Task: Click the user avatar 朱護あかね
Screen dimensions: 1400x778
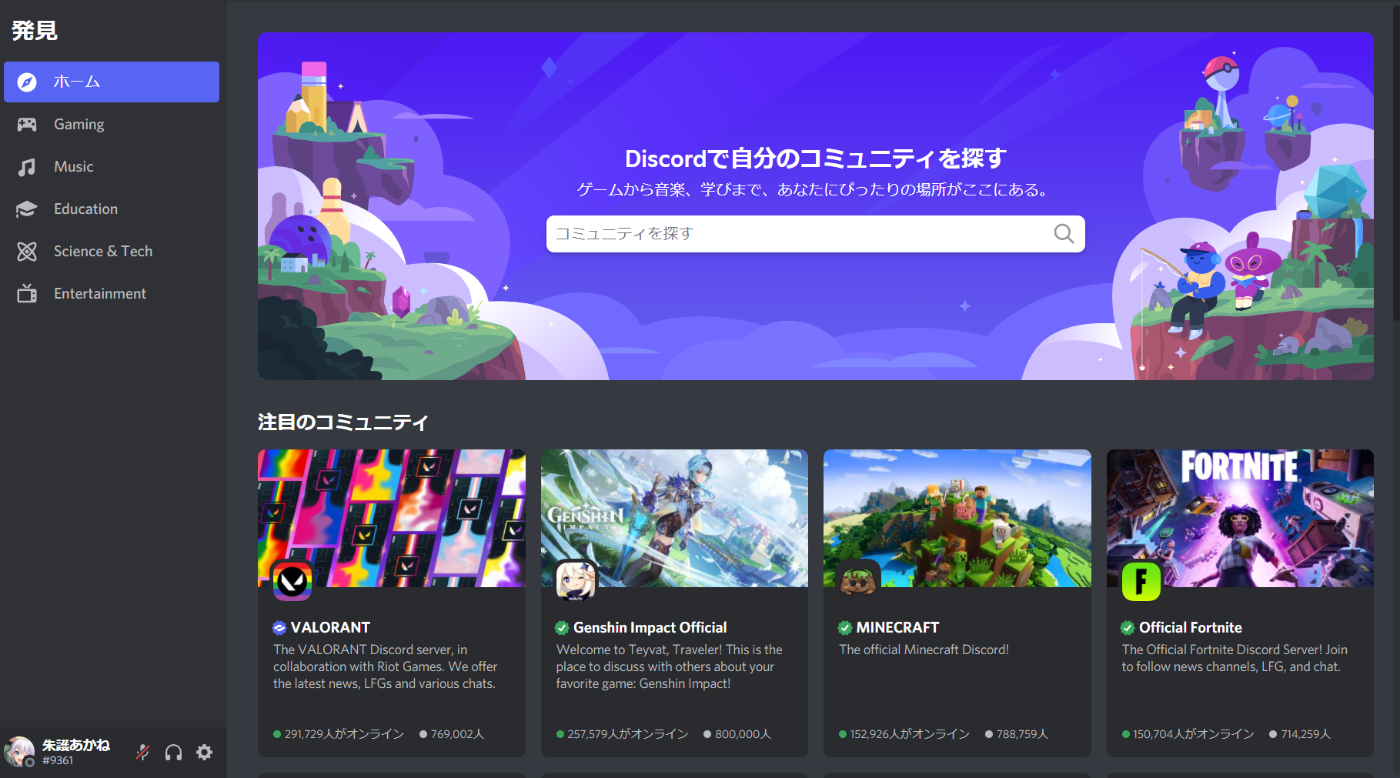Action: tap(19, 752)
